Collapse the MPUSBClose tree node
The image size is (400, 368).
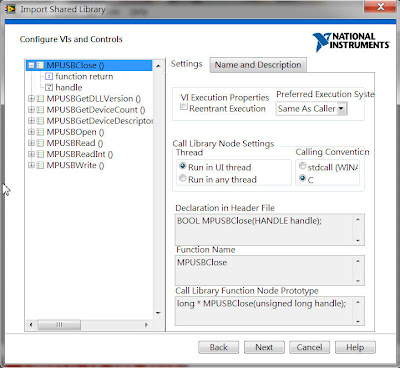(31, 65)
